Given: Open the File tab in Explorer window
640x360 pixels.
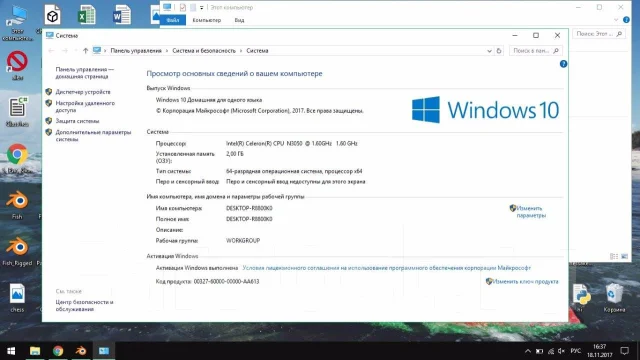Looking at the screenshot, I should [173, 20].
